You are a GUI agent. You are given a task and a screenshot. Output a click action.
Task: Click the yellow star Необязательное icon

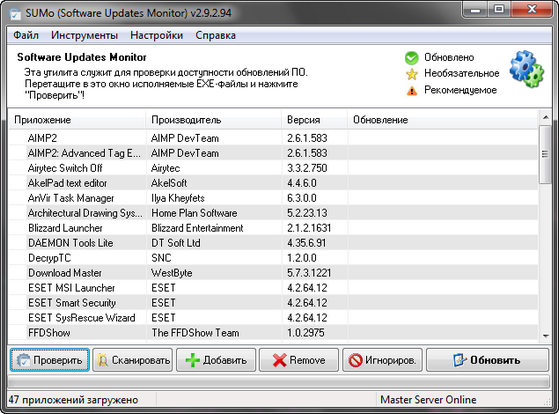[x=411, y=74]
